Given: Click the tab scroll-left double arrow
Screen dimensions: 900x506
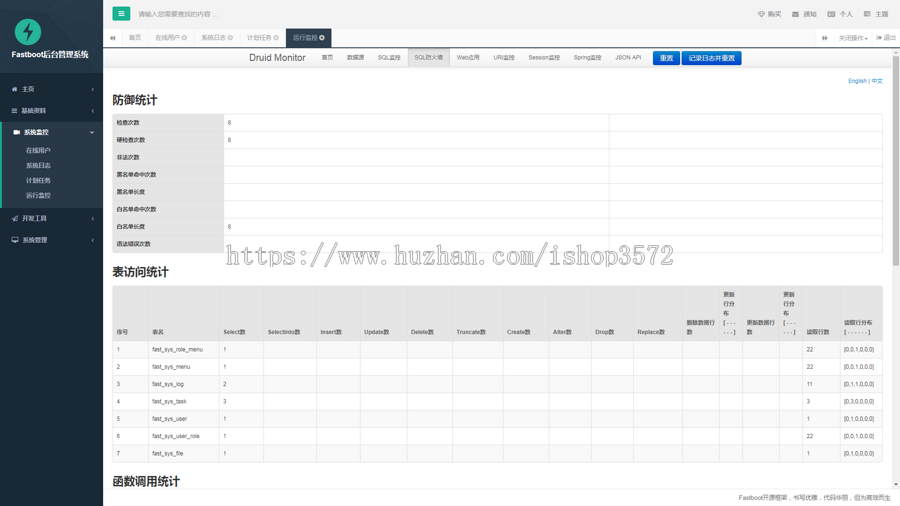Looking at the screenshot, I should tap(112, 38).
